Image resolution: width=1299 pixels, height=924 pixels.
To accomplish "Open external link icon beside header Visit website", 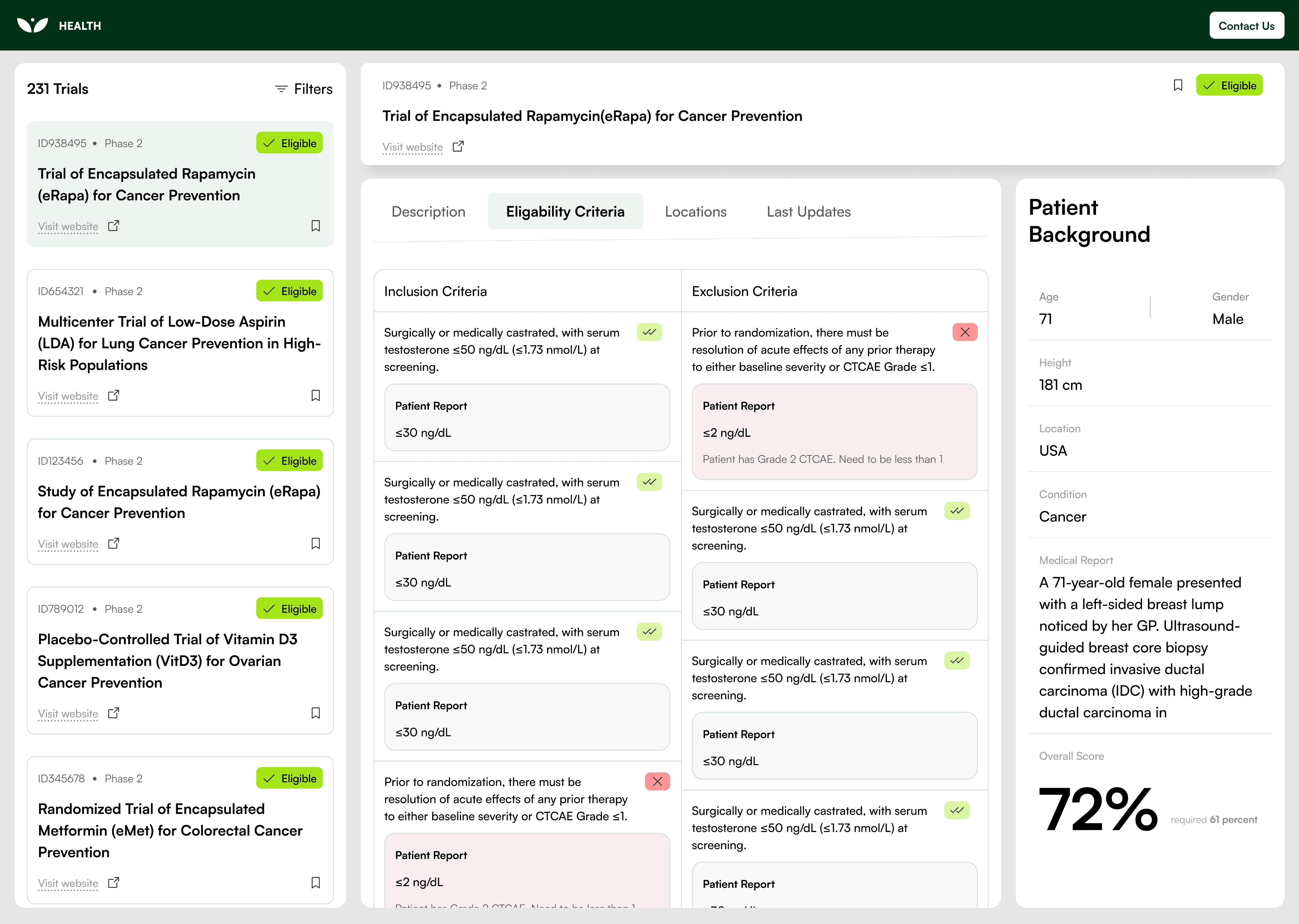I will [x=458, y=147].
